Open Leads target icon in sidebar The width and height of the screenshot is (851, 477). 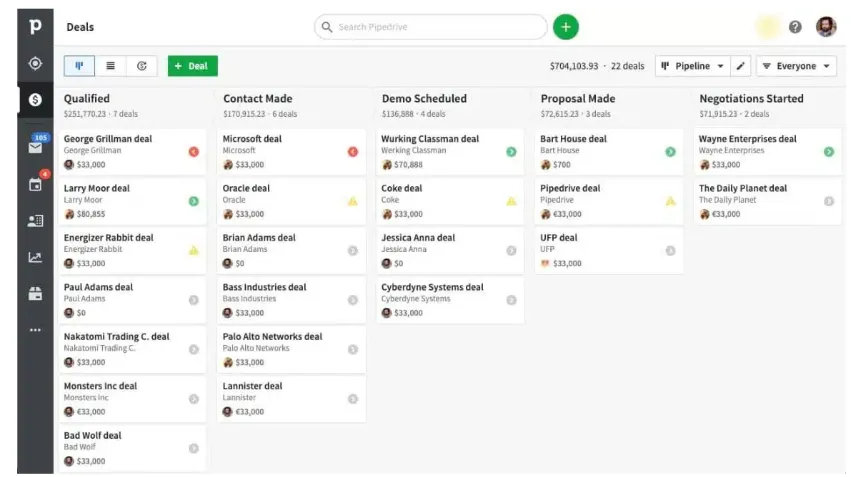35,63
